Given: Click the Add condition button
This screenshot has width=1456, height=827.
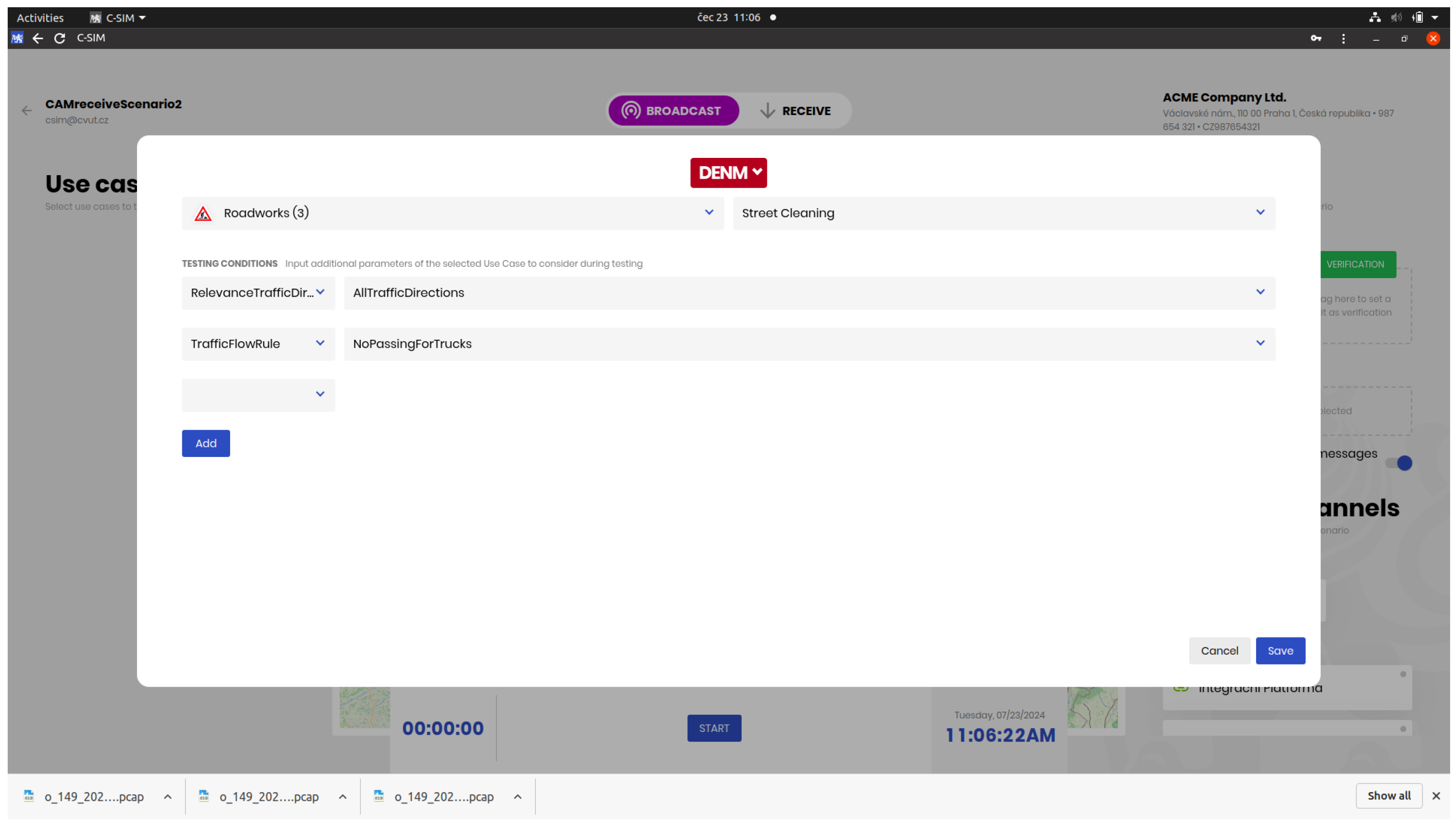Looking at the screenshot, I should tap(205, 443).
